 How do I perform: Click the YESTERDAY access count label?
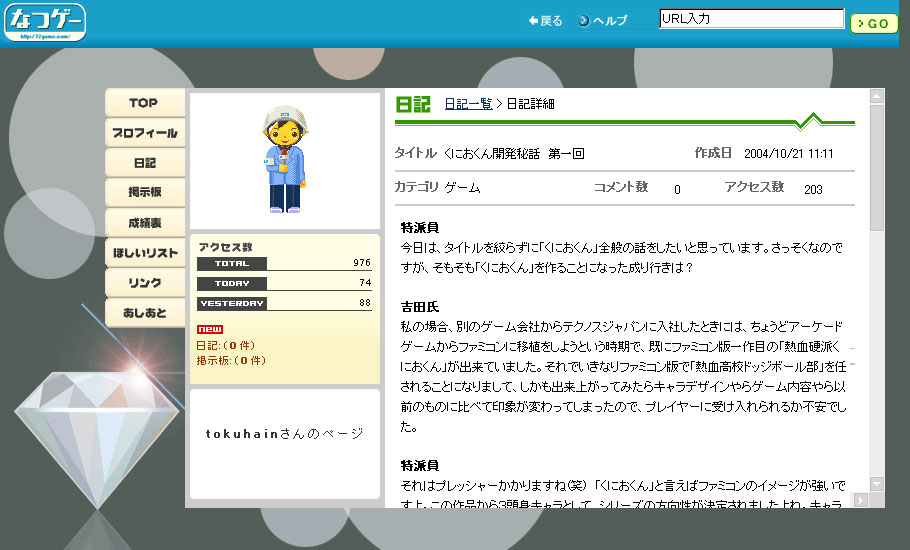tap(232, 303)
